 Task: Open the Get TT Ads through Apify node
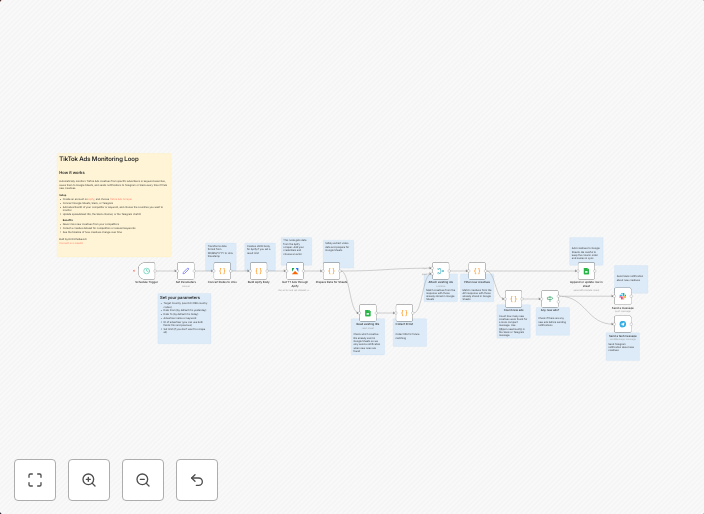[x=295, y=271]
